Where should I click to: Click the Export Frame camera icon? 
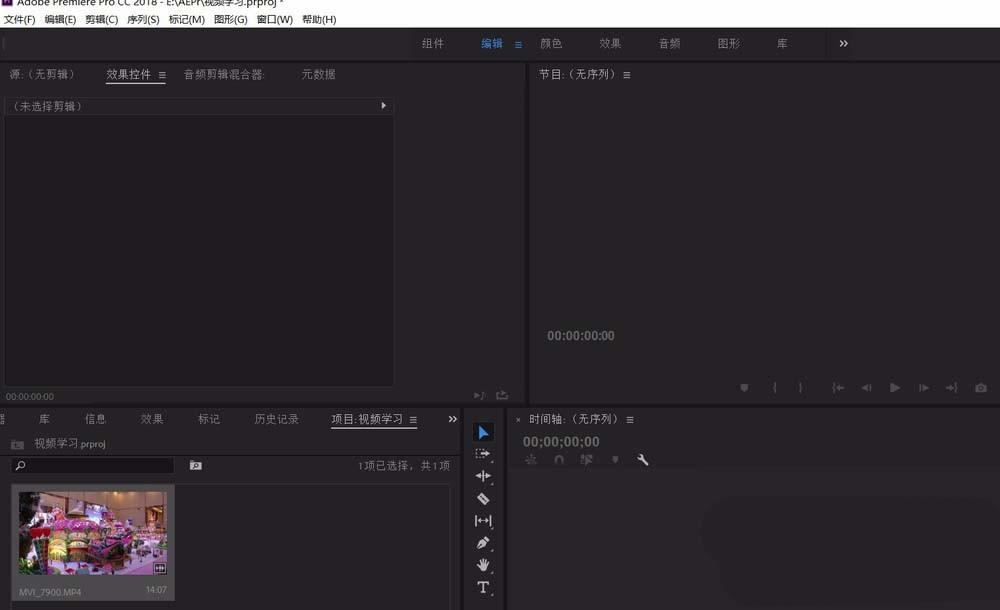(x=979, y=387)
